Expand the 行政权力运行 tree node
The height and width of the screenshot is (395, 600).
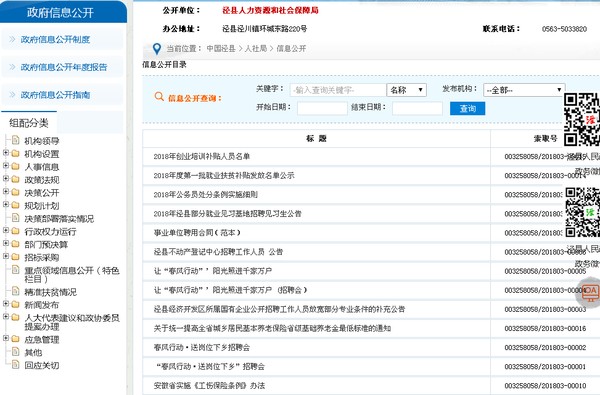tap(6, 230)
